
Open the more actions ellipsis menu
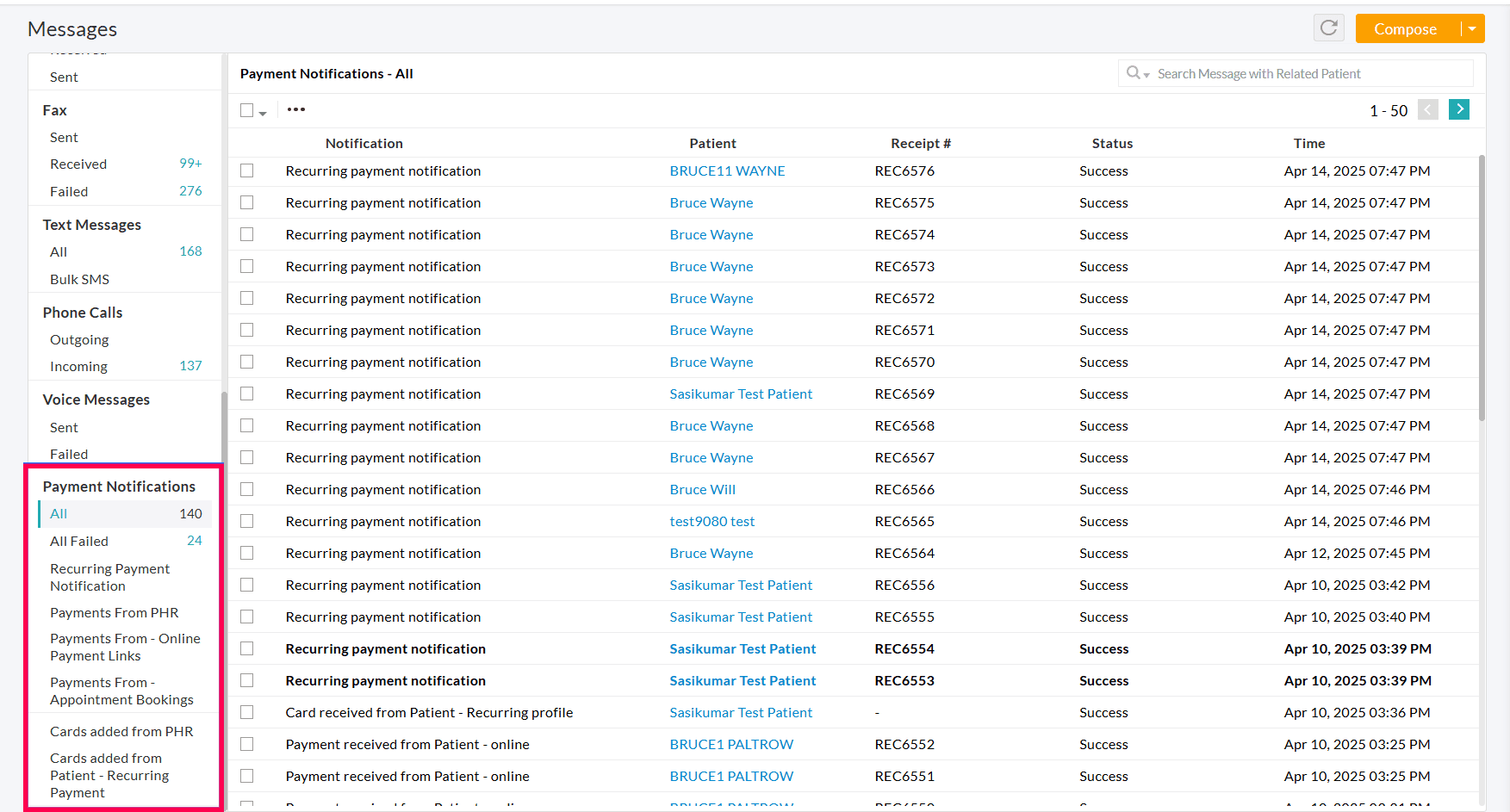pos(296,109)
